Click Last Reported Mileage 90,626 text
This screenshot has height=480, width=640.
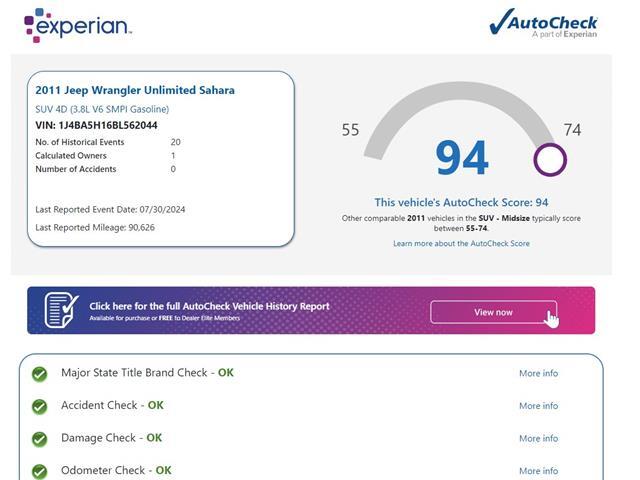(95, 227)
